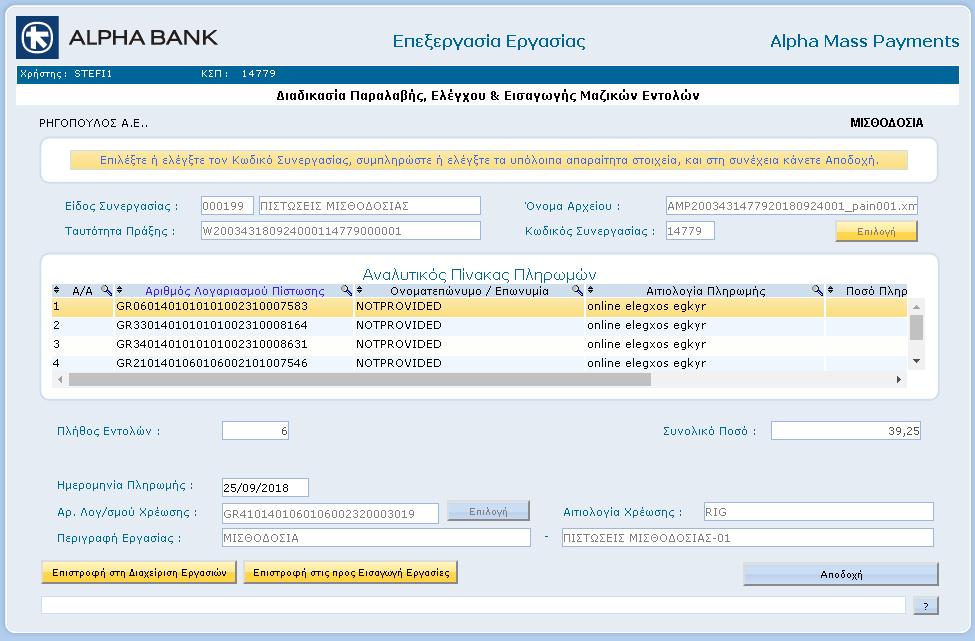This screenshot has width=975, height=641.
Task: Click the table's horizontal scroll right arrow
Action: click(x=899, y=379)
